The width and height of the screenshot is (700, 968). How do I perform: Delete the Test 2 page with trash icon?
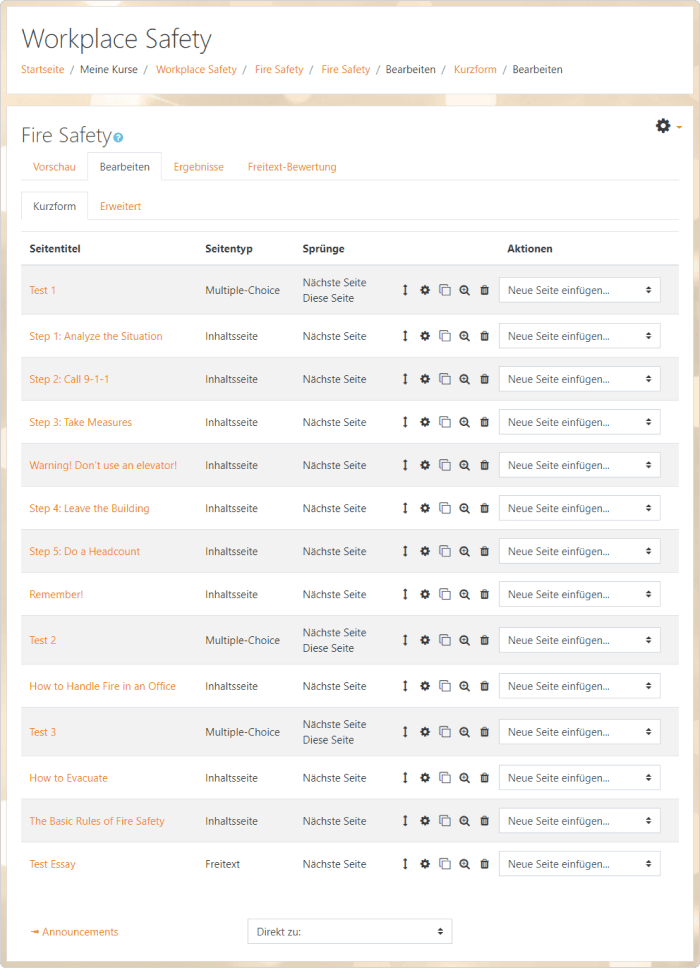tap(485, 640)
